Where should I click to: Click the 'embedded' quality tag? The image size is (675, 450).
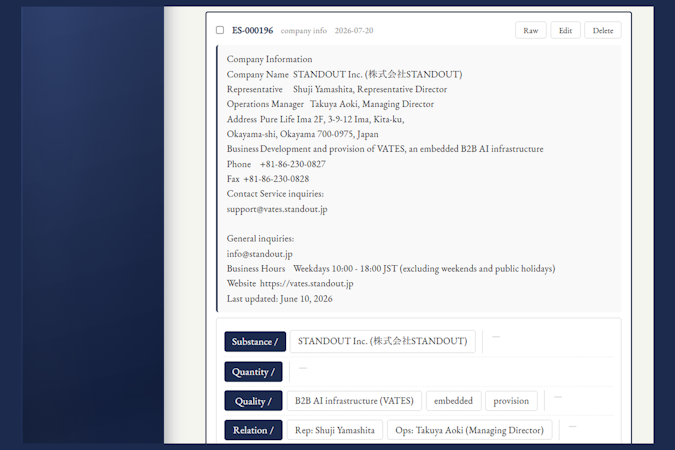pos(453,401)
